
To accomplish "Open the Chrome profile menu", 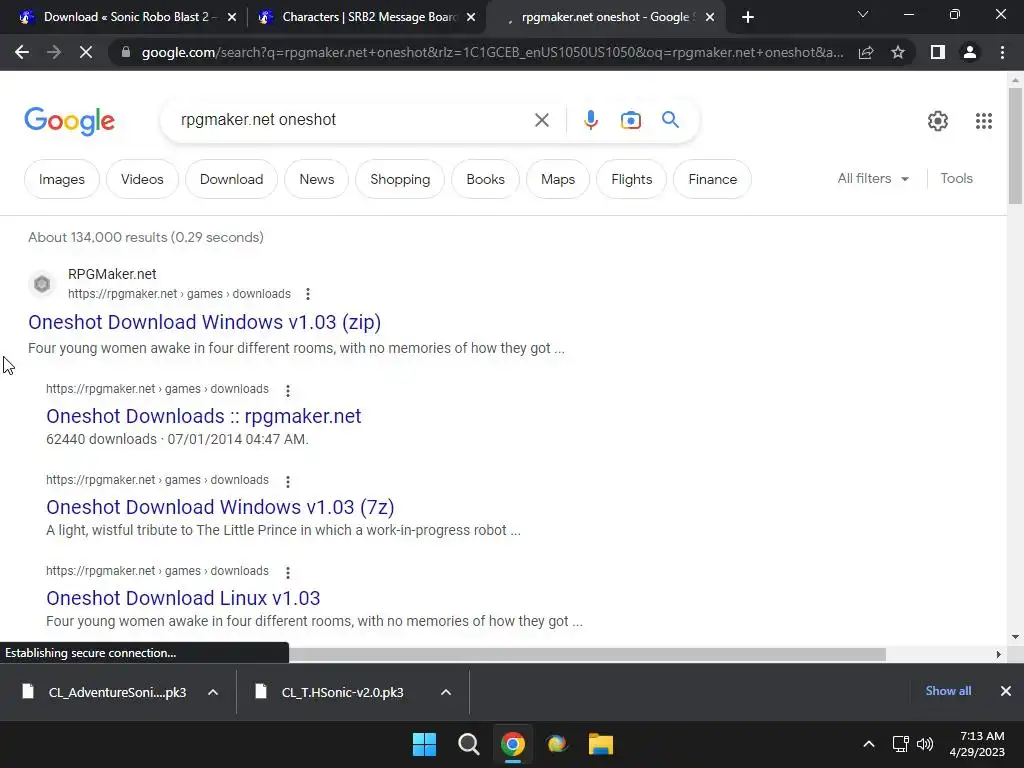I will point(970,52).
